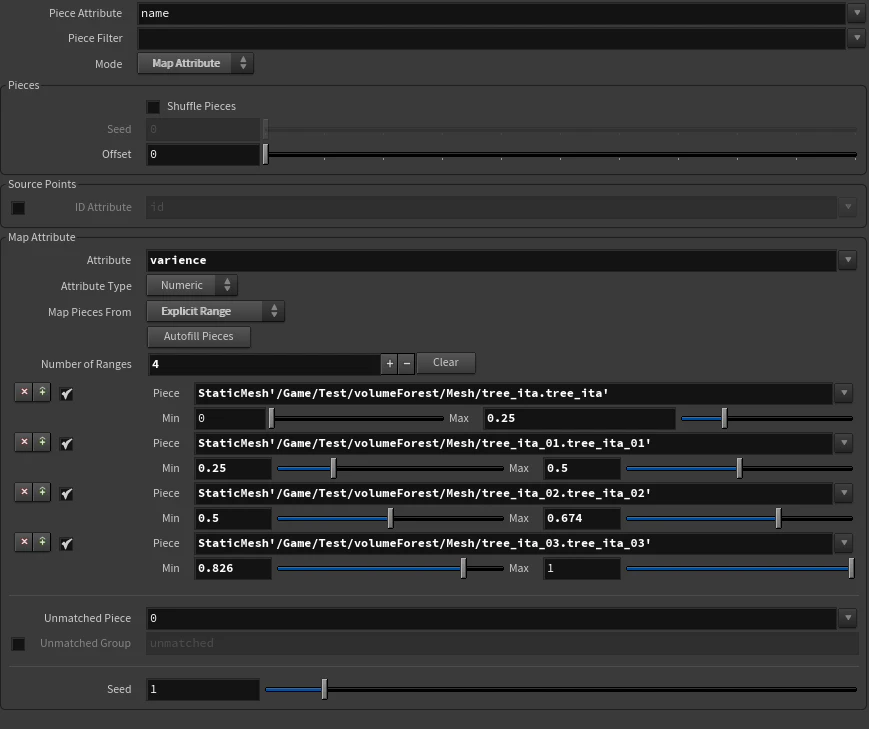Decrease Number of Ranges with minus button

coord(407,364)
